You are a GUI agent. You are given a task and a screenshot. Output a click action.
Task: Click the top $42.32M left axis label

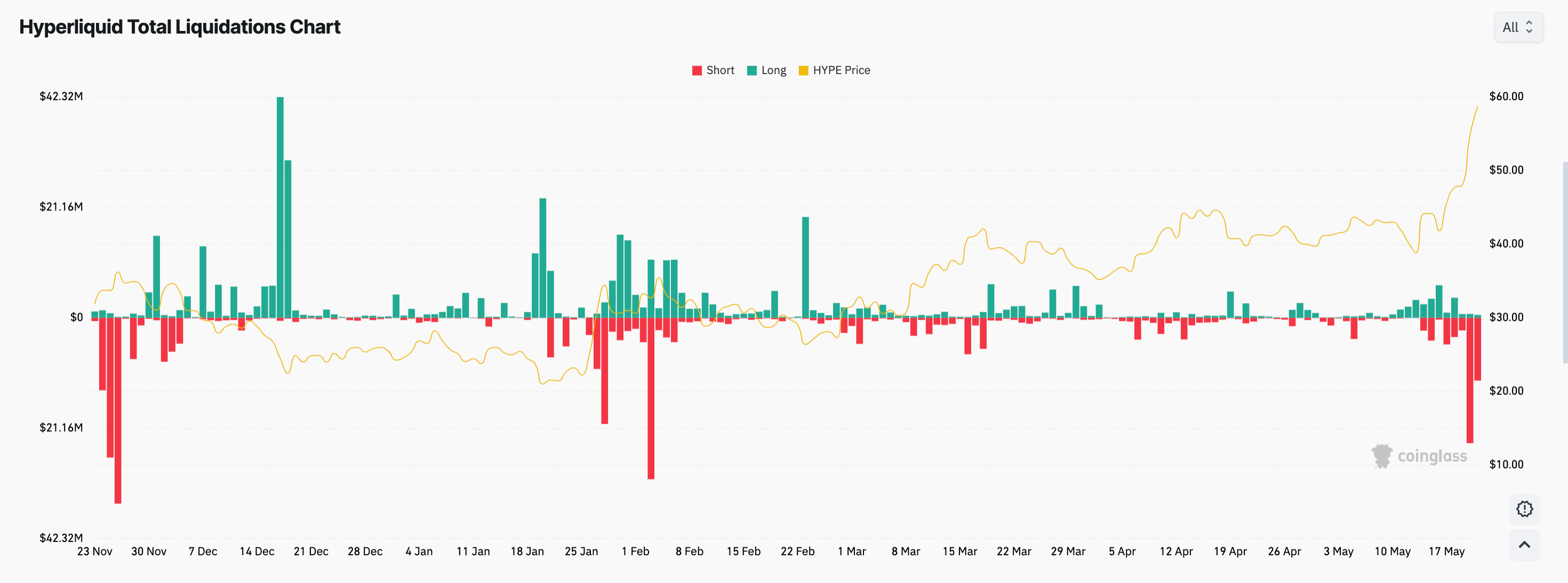point(61,96)
